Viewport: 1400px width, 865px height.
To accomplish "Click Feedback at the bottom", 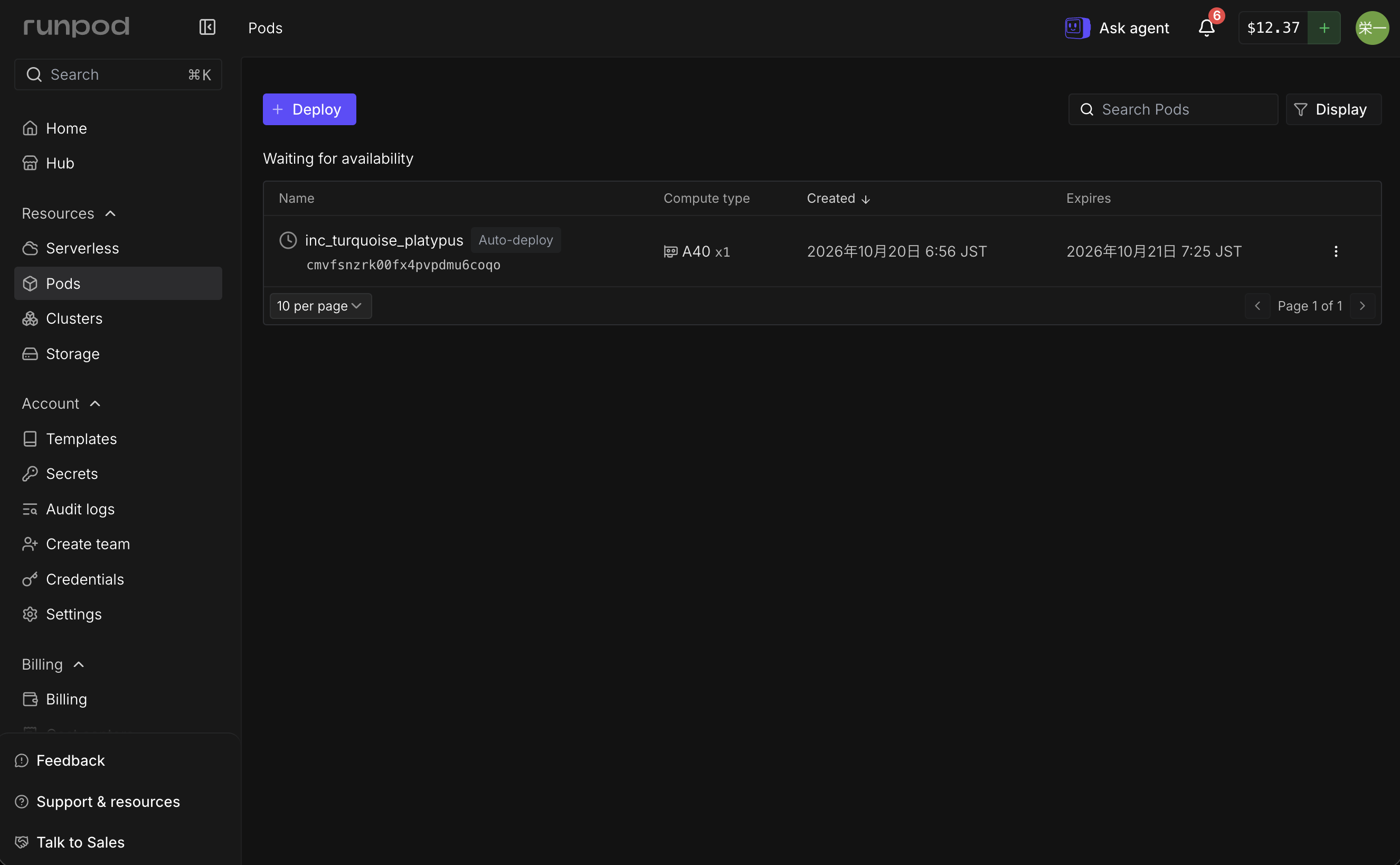I will coord(60,760).
